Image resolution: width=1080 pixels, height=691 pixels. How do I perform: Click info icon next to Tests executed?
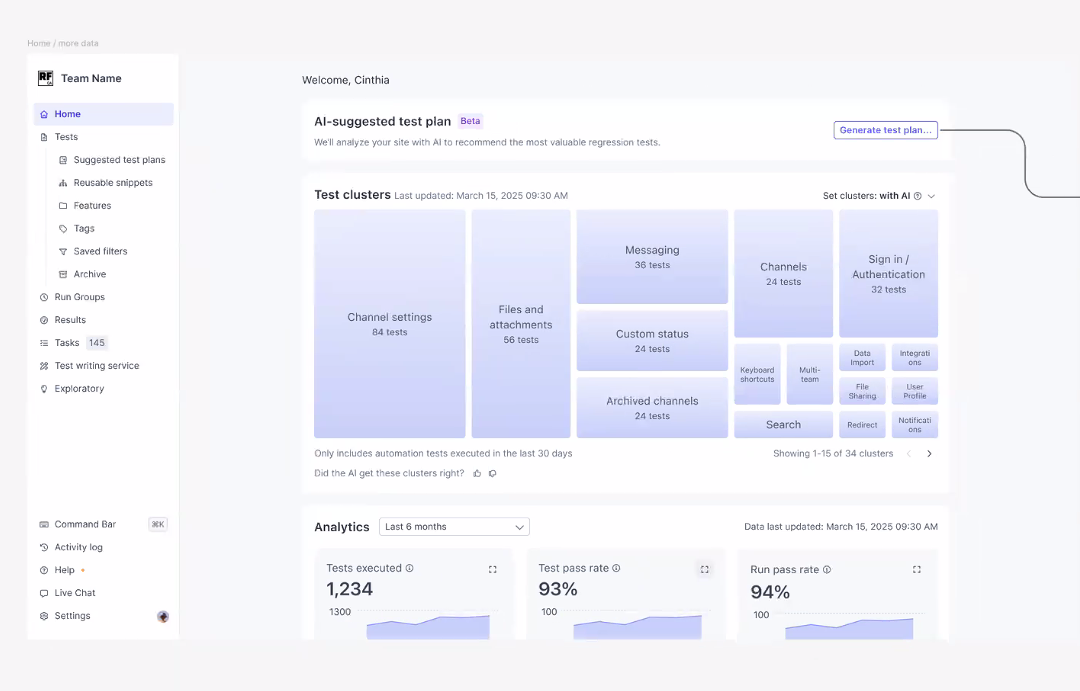point(409,568)
